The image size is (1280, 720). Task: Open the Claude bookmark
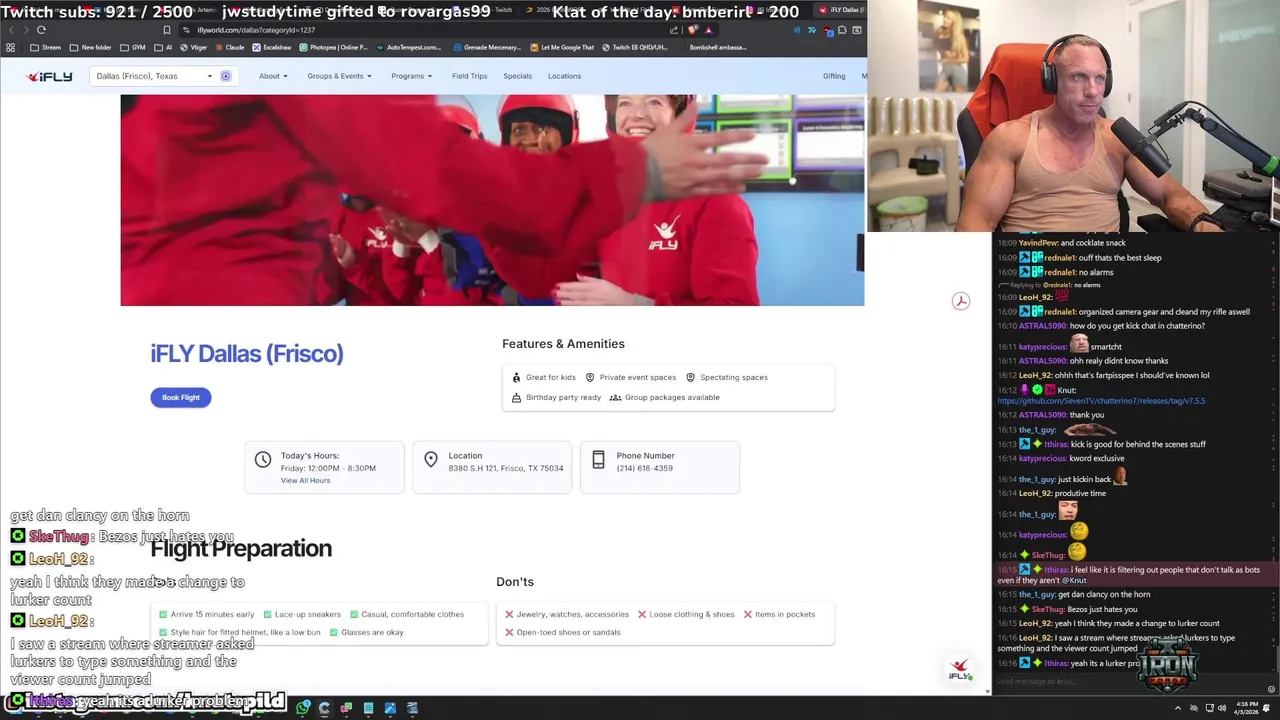click(x=230, y=47)
